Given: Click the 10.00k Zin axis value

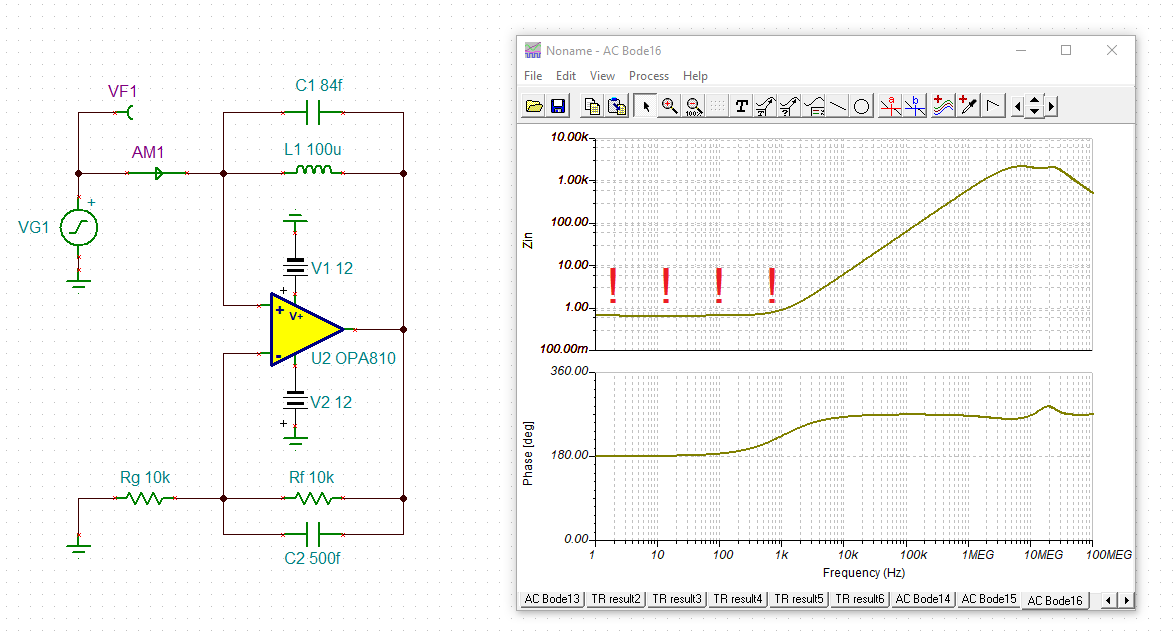Looking at the screenshot, I should pyautogui.click(x=570, y=136).
